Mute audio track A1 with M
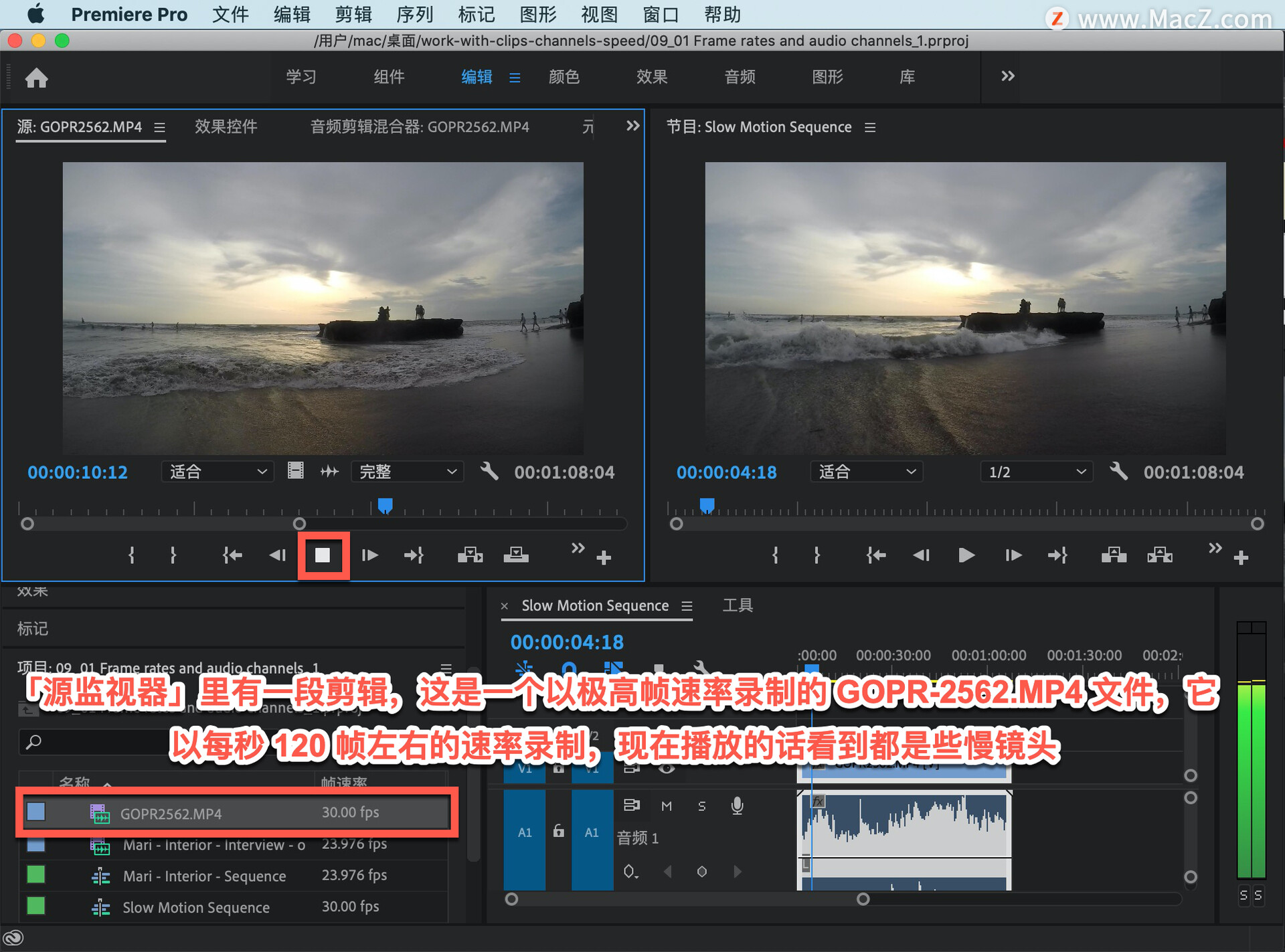1285x952 pixels. pyautogui.click(x=667, y=806)
